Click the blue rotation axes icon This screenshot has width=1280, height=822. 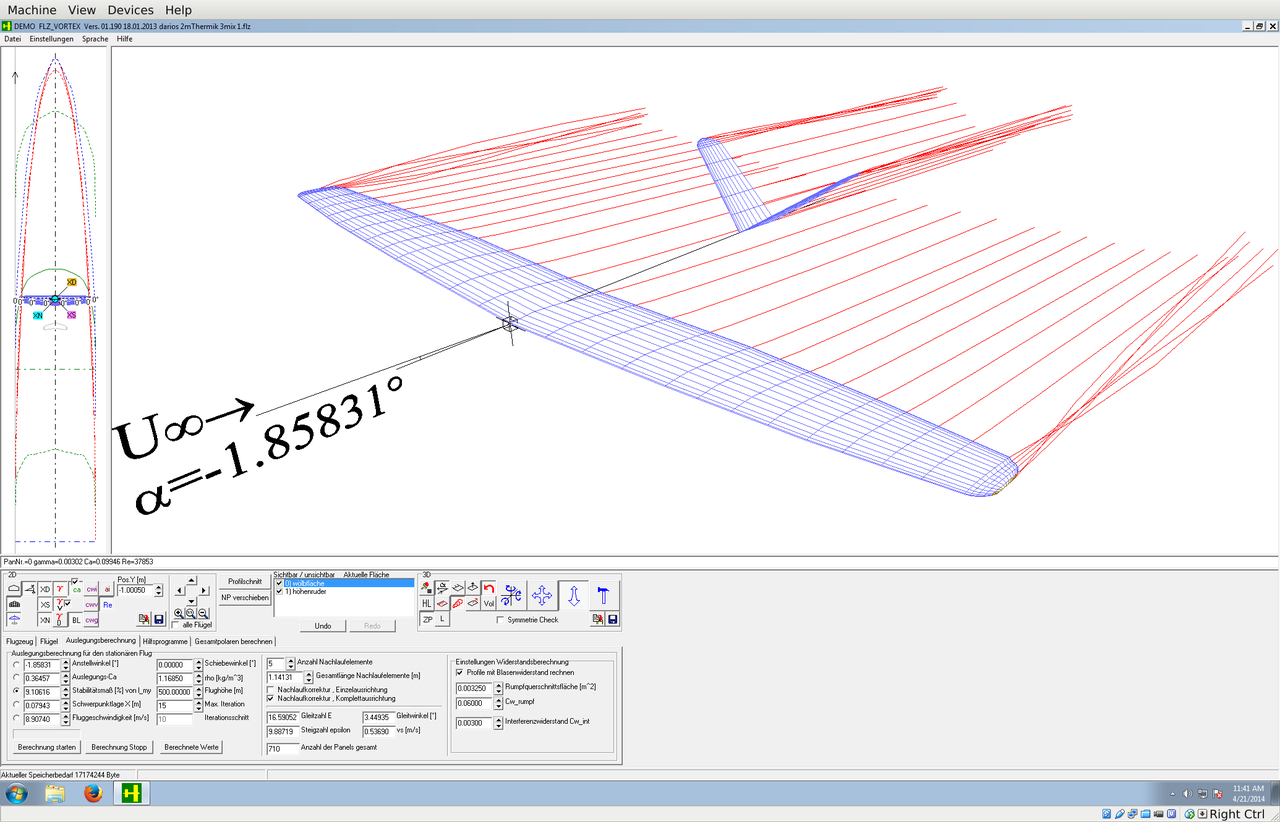coord(513,596)
